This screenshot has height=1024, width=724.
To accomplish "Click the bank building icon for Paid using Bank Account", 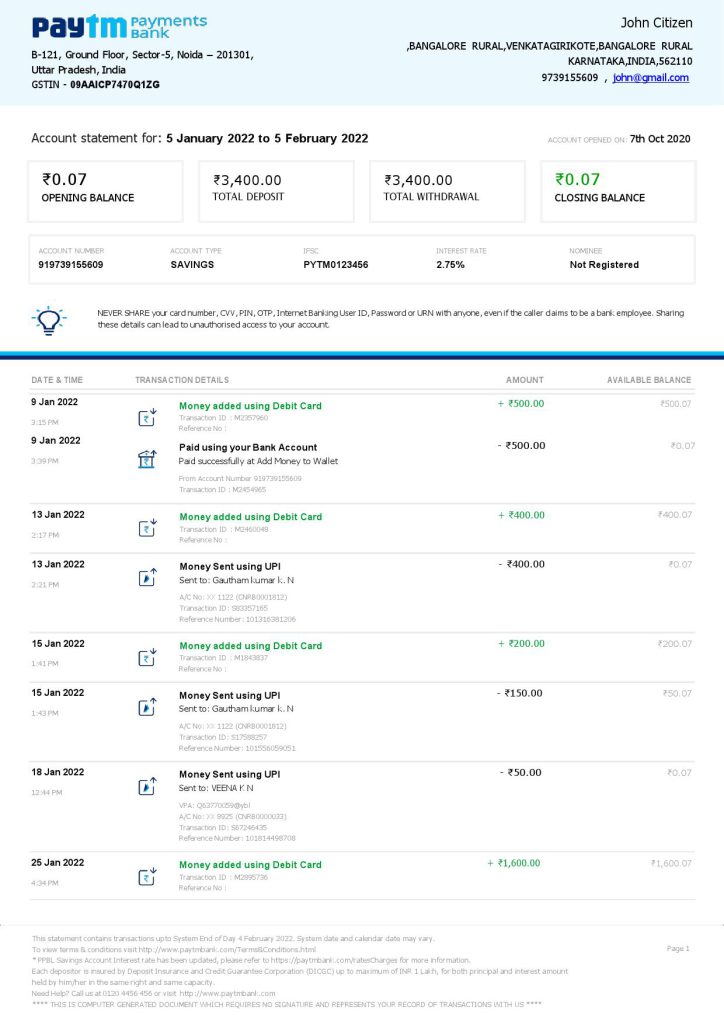I will coord(147,459).
